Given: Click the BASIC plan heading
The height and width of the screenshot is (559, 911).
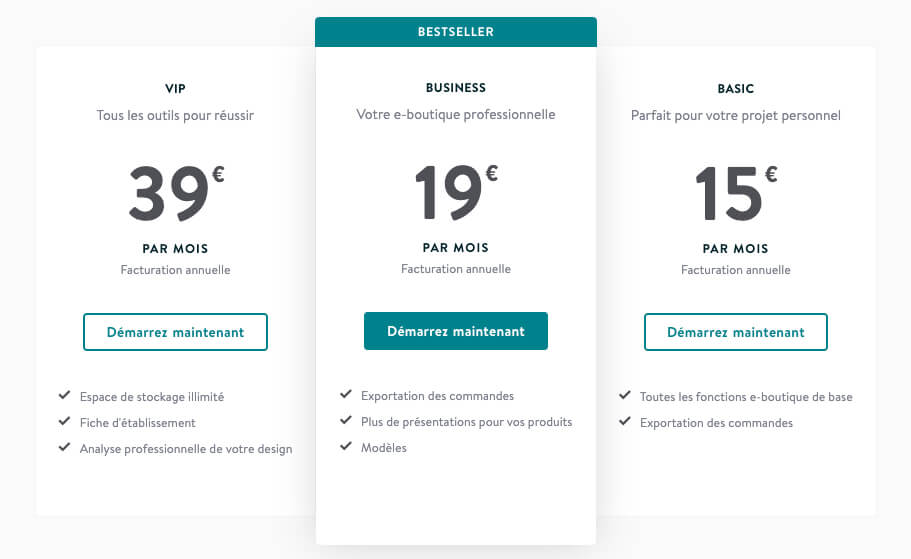Looking at the screenshot, I should pyautogui.click(x=736, y=88).
